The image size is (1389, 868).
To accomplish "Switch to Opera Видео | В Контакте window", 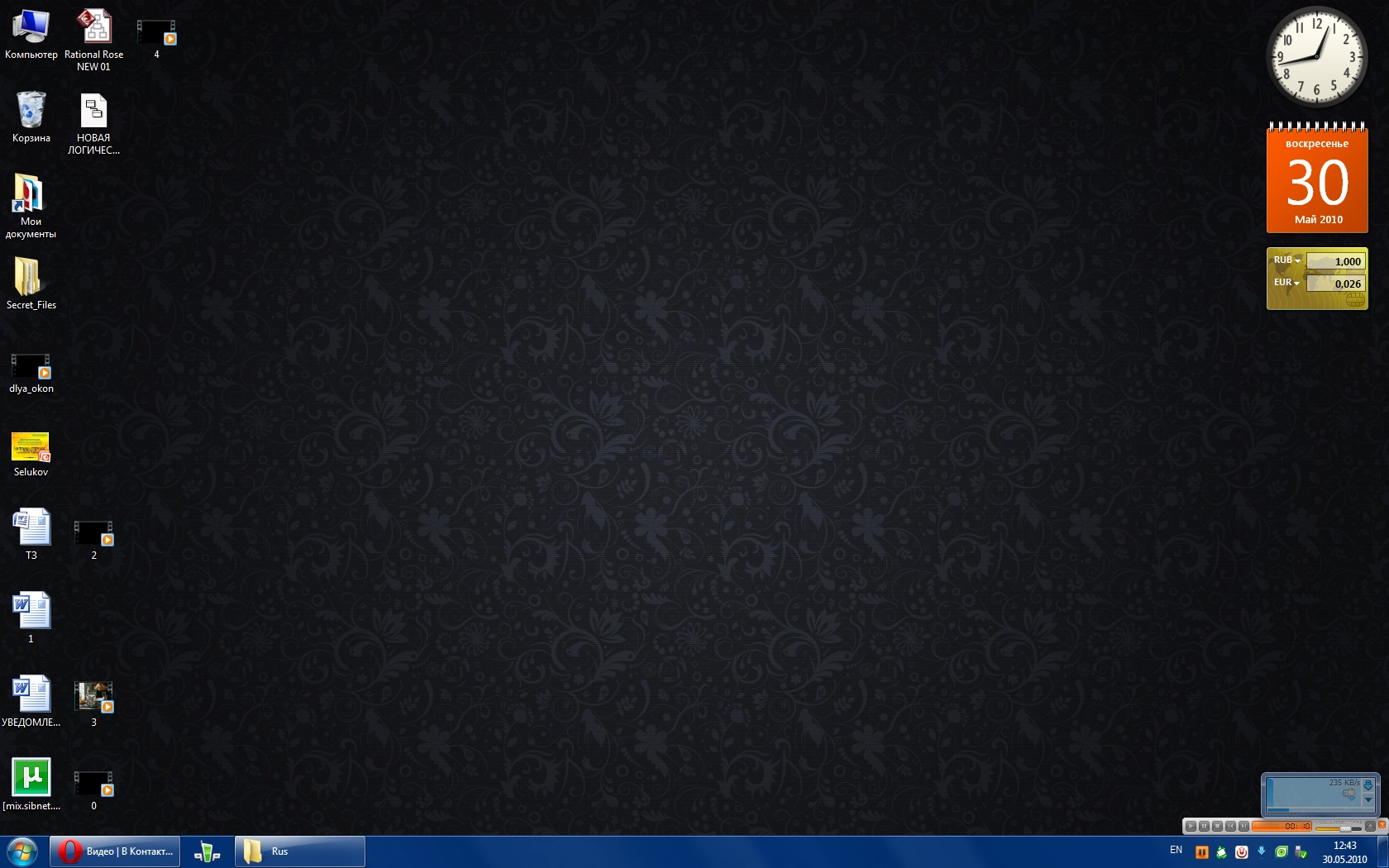I will tap(115, 851).
